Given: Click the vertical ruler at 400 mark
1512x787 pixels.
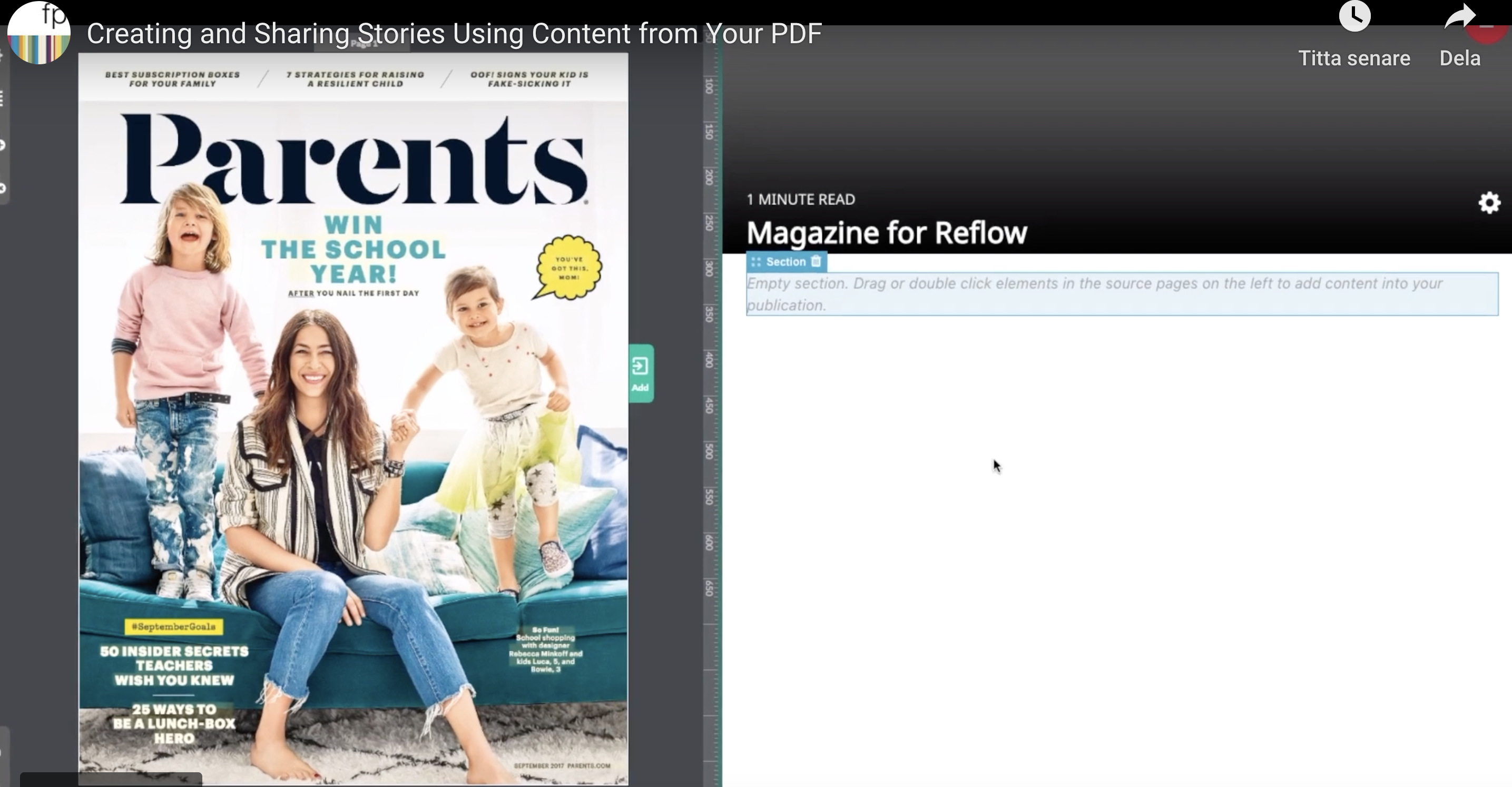Looking at the screenshot, I should pyautogui.click(x=710, y=359).
